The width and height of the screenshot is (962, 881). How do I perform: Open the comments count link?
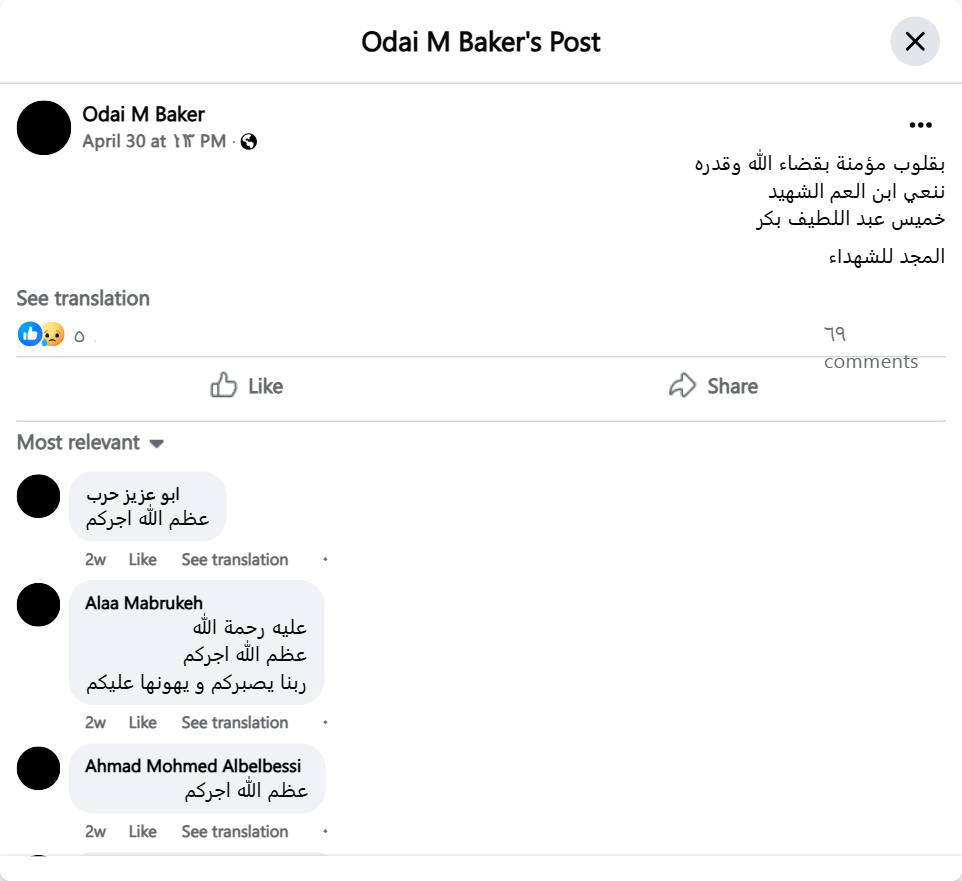tap(870, 347)
